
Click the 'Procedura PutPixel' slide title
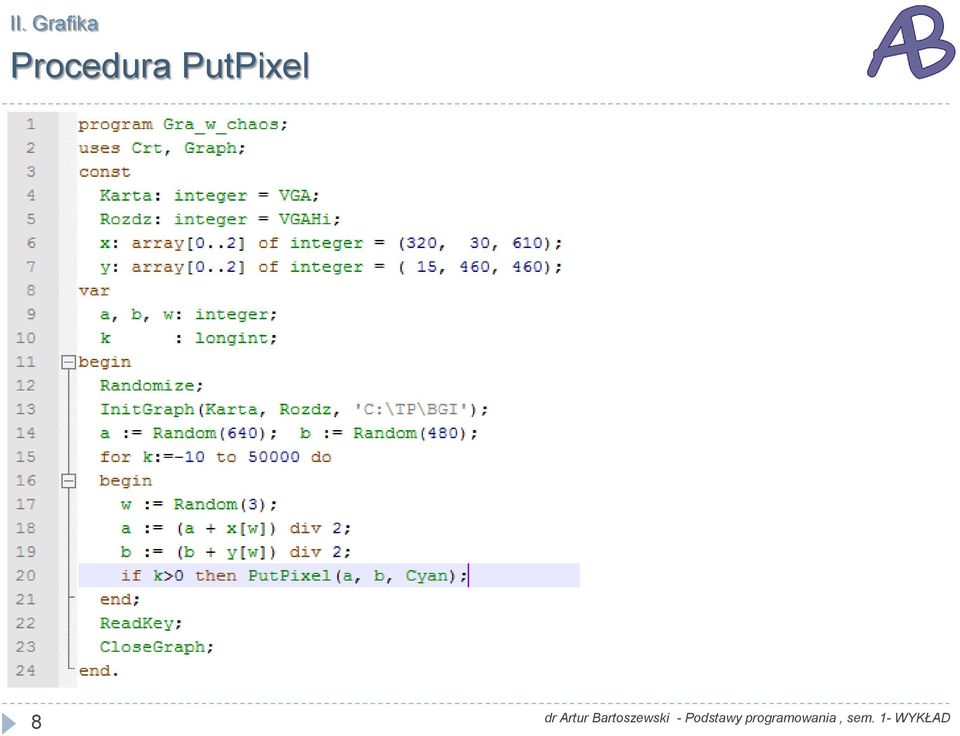click(160, 66)
